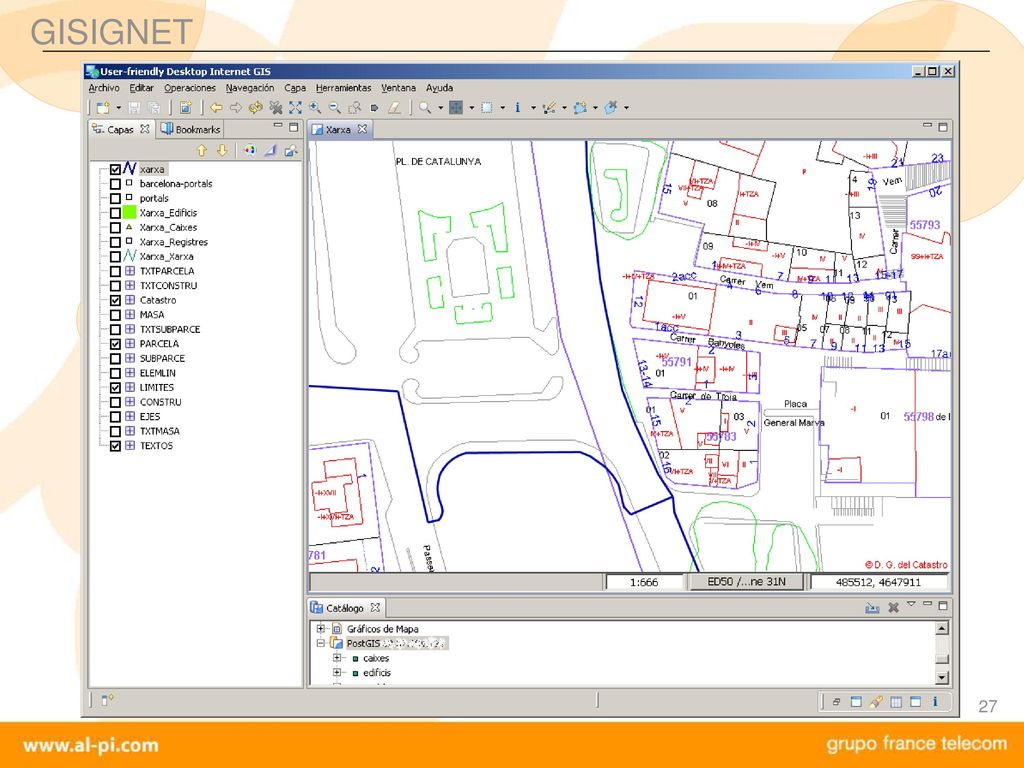
Task: Refresh the map using yellow arrows icon
Action: [x=255, y=108]
